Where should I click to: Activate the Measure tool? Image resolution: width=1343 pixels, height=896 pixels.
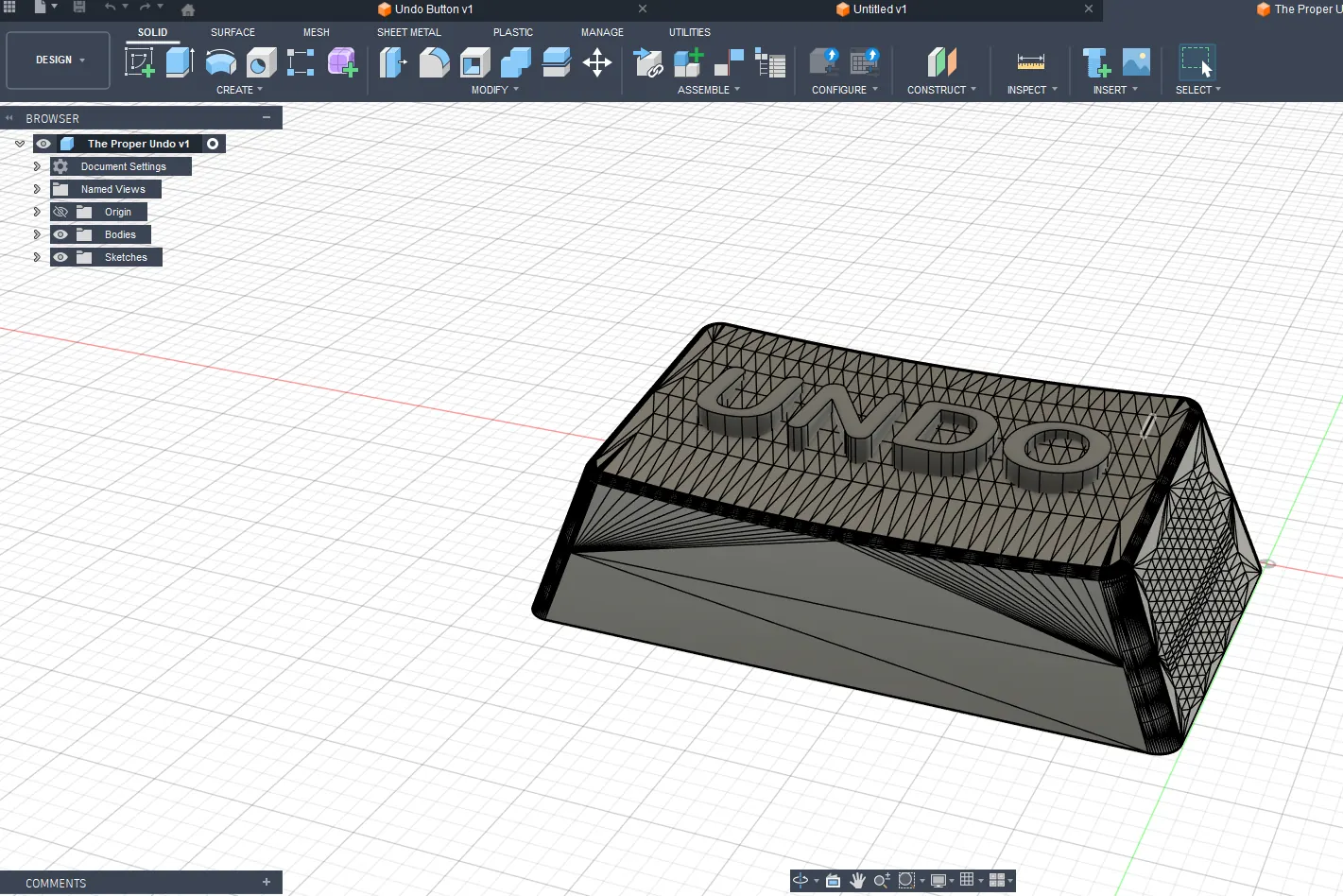1031,62
